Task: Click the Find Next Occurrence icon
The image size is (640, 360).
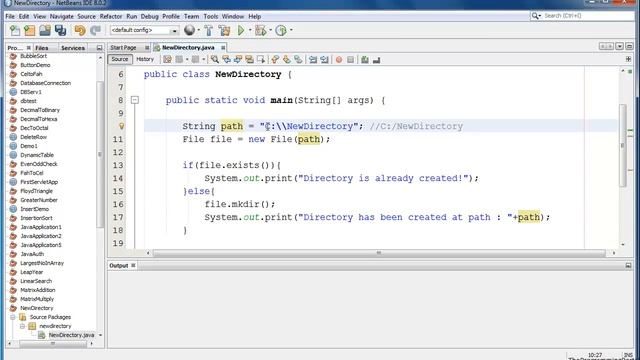Action: coord(238,60)
